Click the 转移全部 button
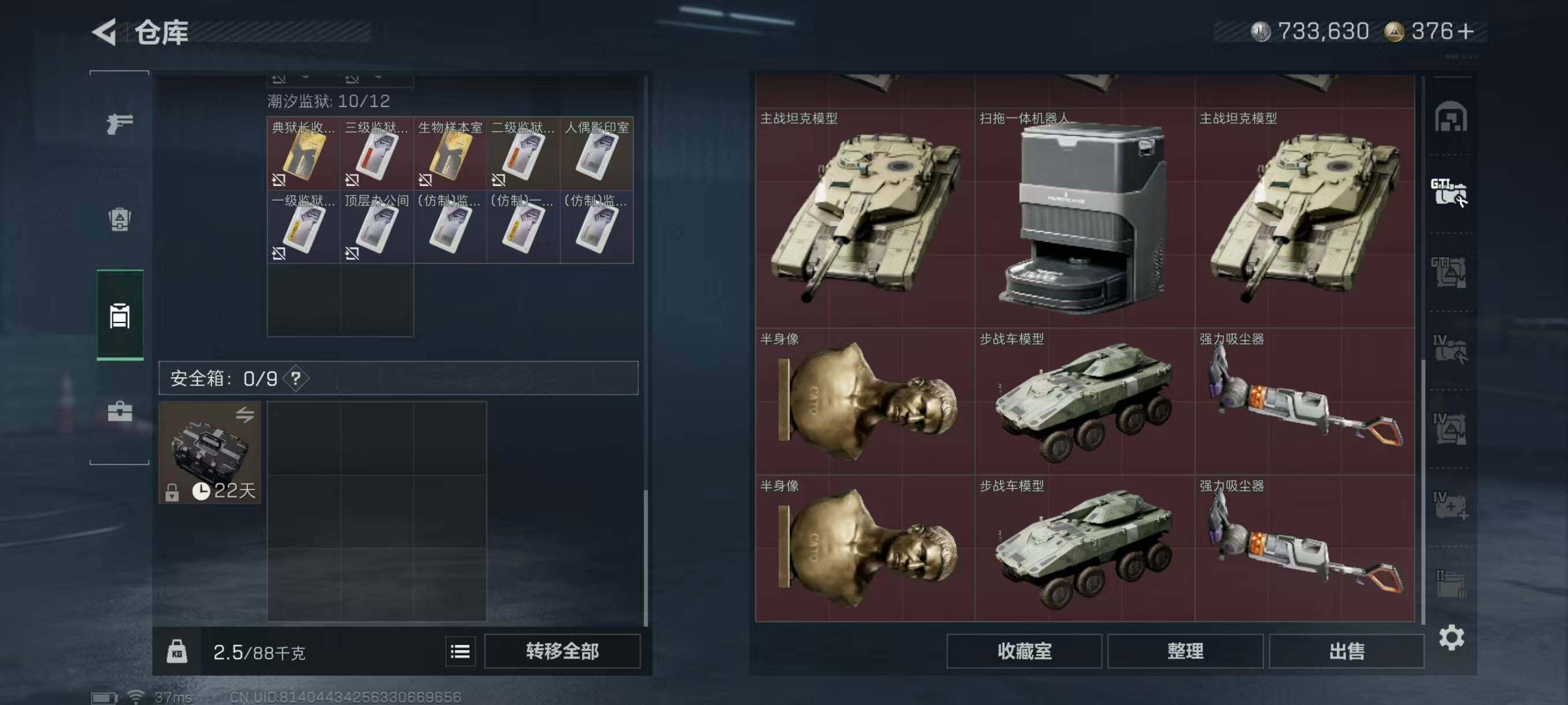 tap(562, 651)
